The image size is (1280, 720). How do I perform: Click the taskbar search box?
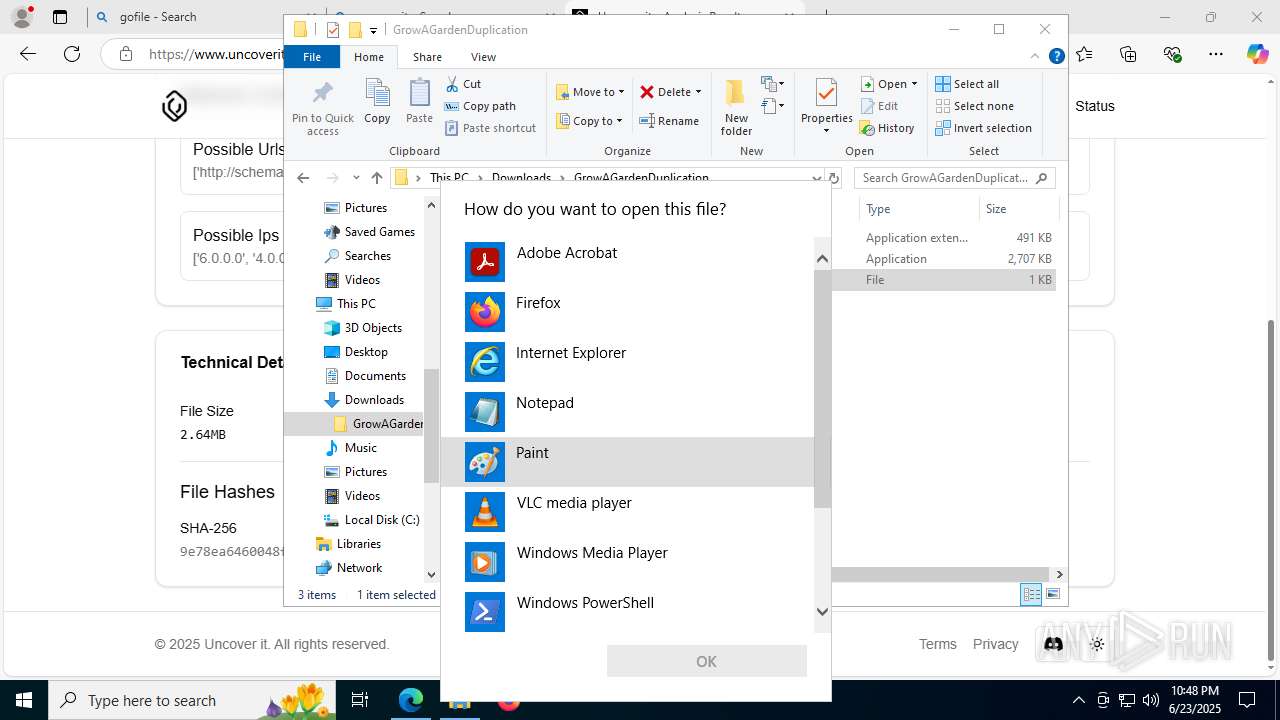click(190, 700)
